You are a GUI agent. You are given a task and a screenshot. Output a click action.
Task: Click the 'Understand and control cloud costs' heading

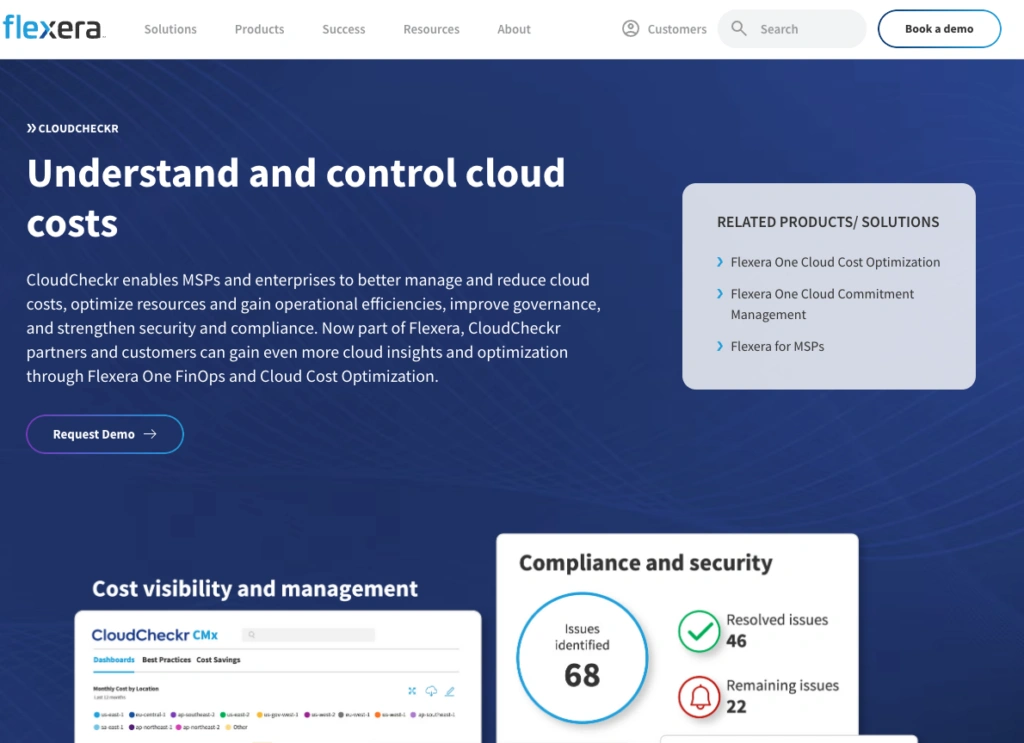coord(296,198)
